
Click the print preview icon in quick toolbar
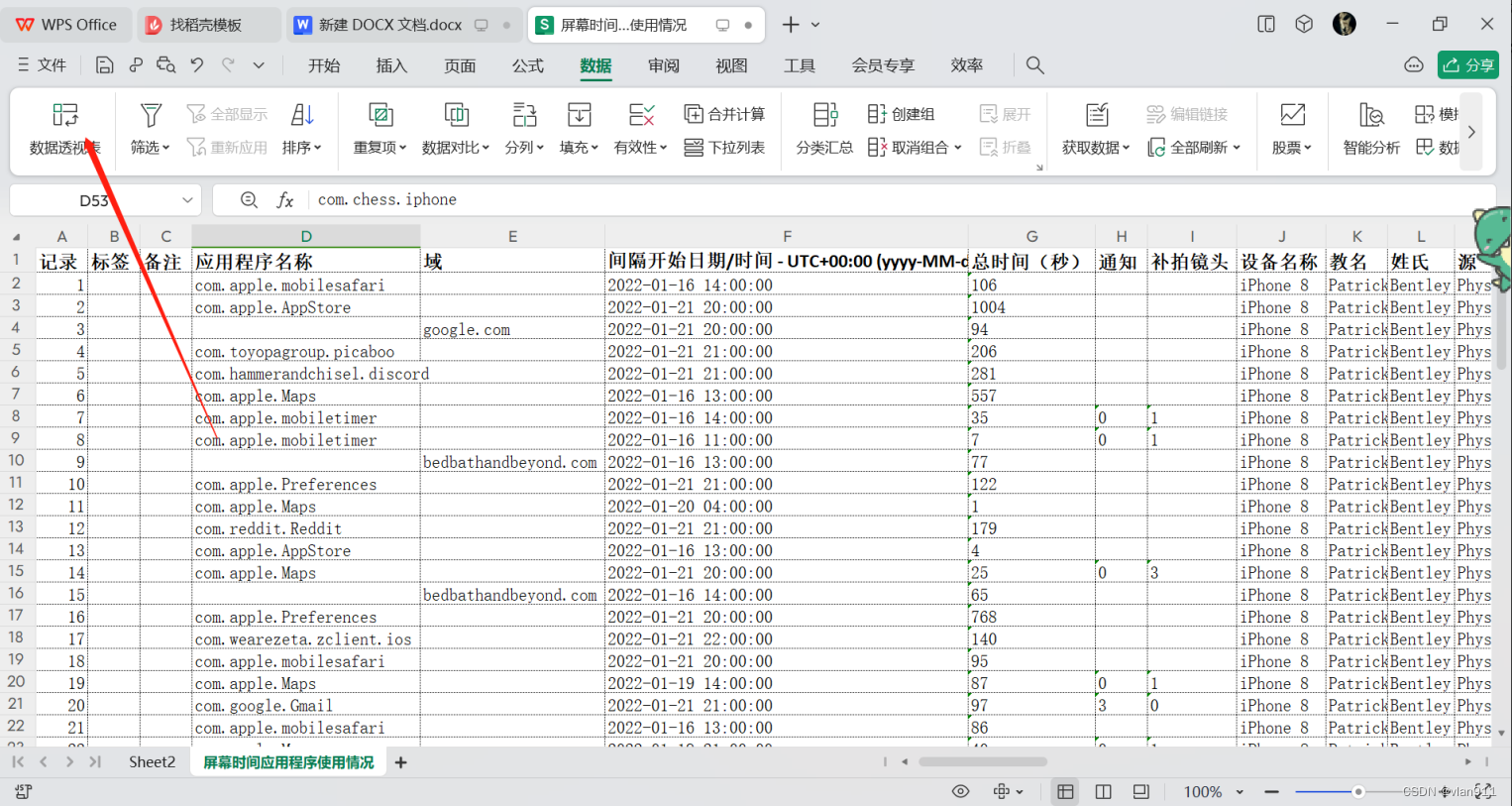coord(166,64)
